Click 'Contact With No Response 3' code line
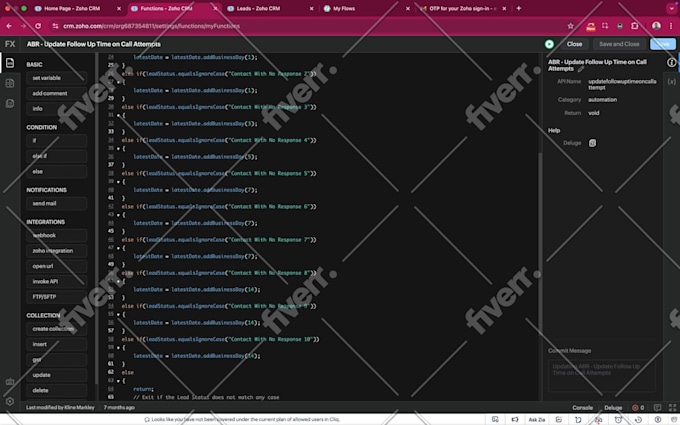The height and width of the screenshot is (425, 680). (219, 107)
